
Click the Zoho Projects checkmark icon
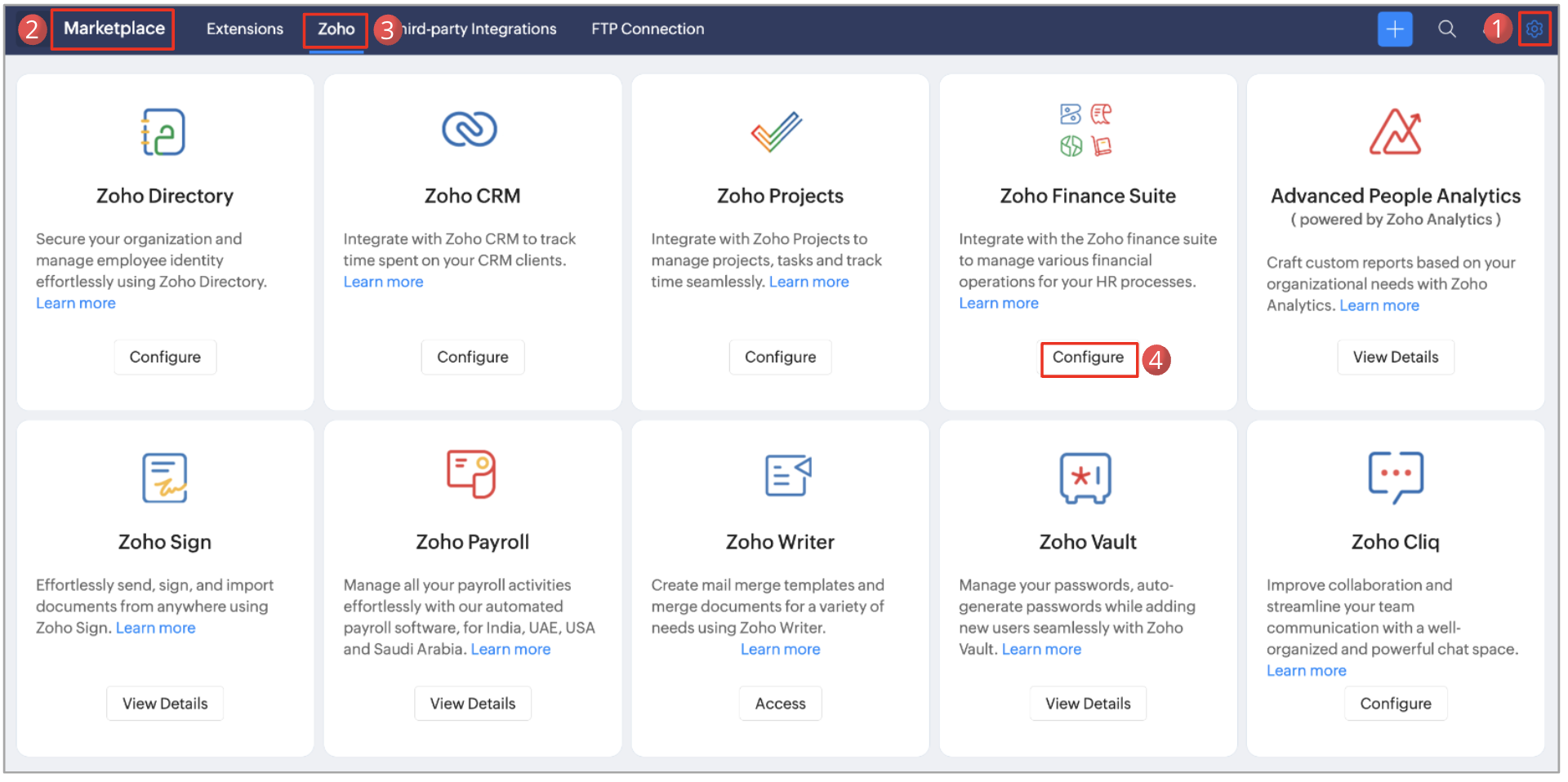tap(777, 131)
